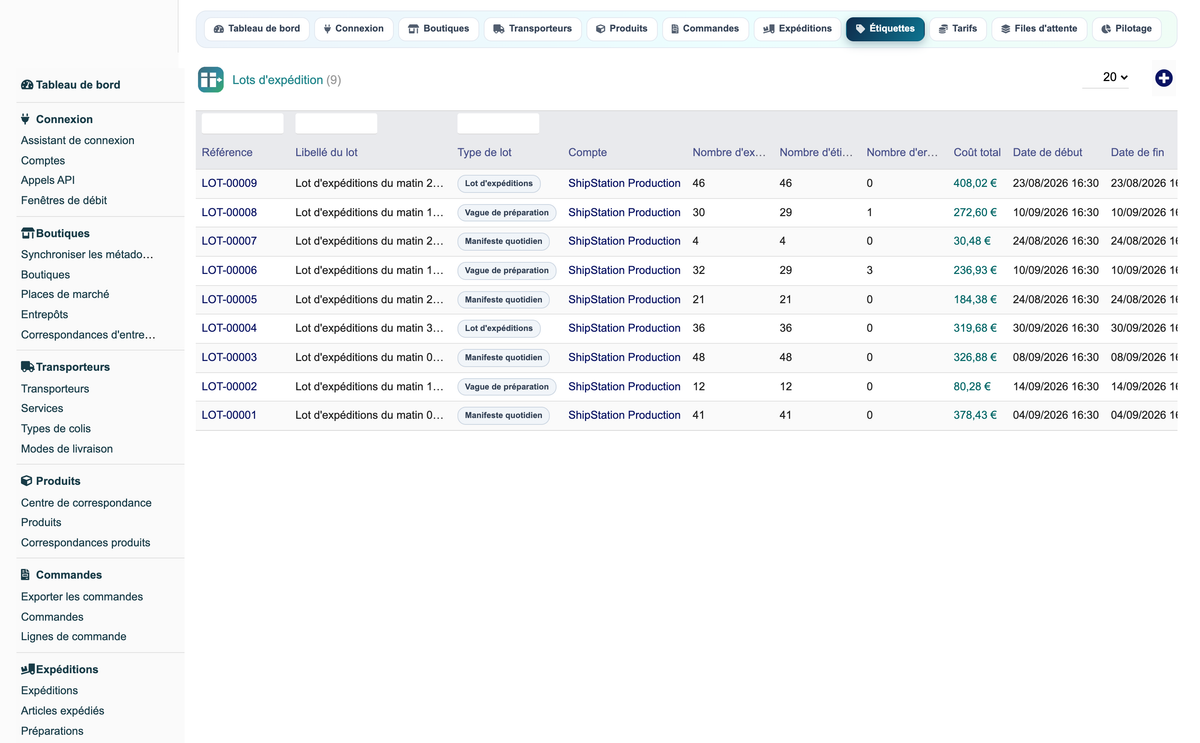
Task: Click the plus icon to add a lot
Action: click(x=1163, y=78)
